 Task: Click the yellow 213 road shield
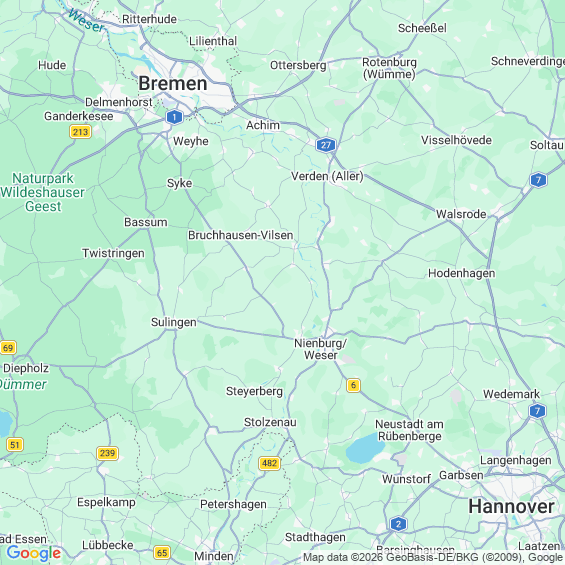pyautogui.click(x=80, y=132)
